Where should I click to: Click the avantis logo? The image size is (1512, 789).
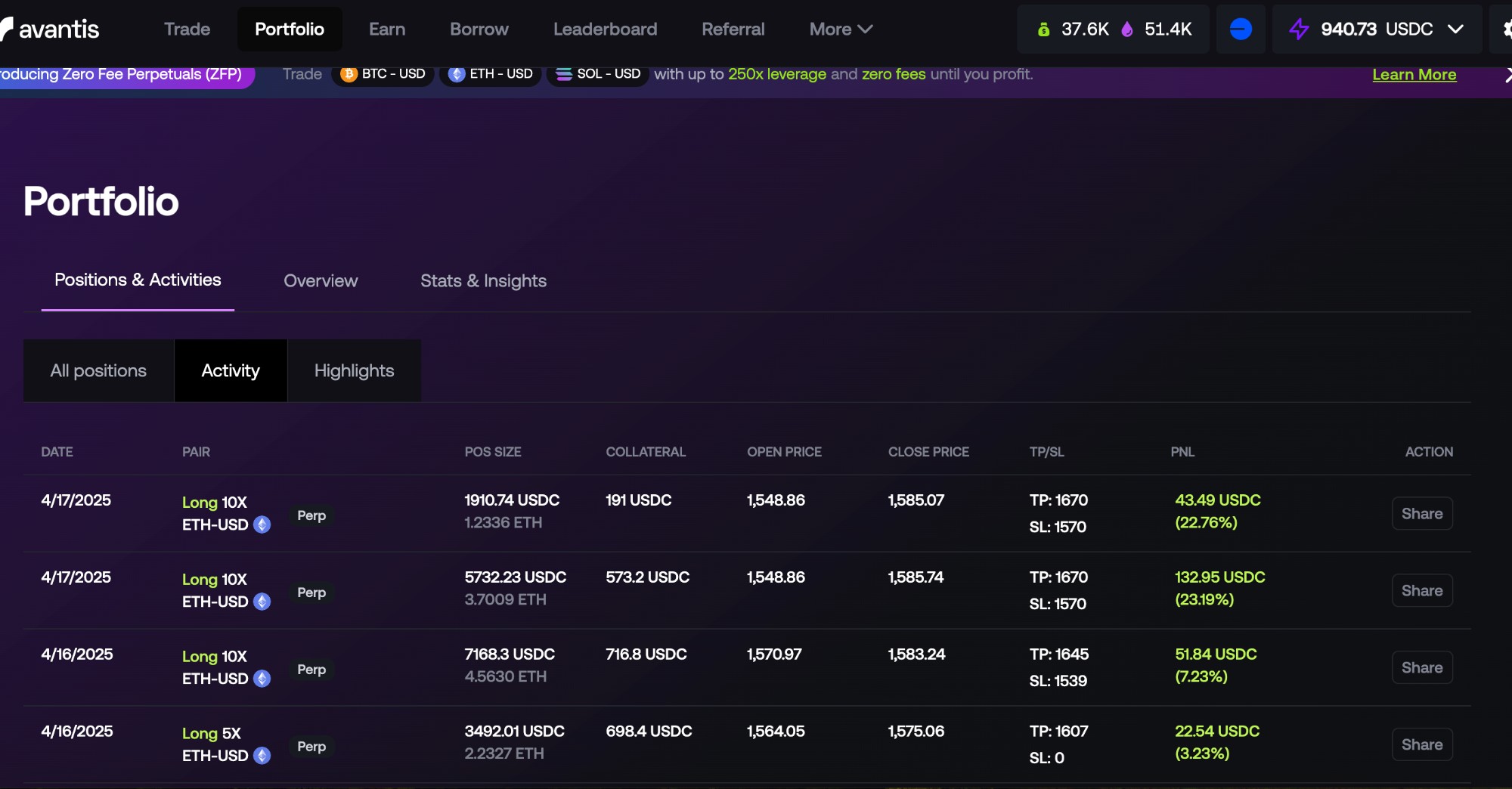[50, 29]
